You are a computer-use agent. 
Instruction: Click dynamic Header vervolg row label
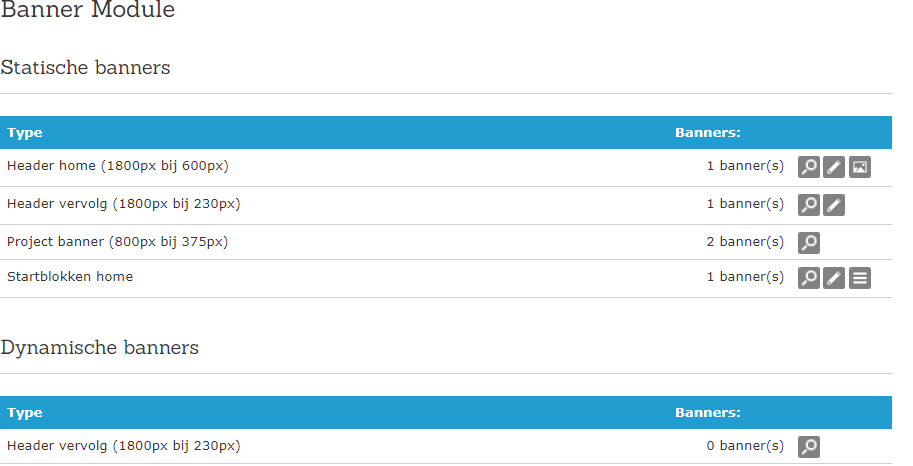pyautogui.click(x=123, y=446)
